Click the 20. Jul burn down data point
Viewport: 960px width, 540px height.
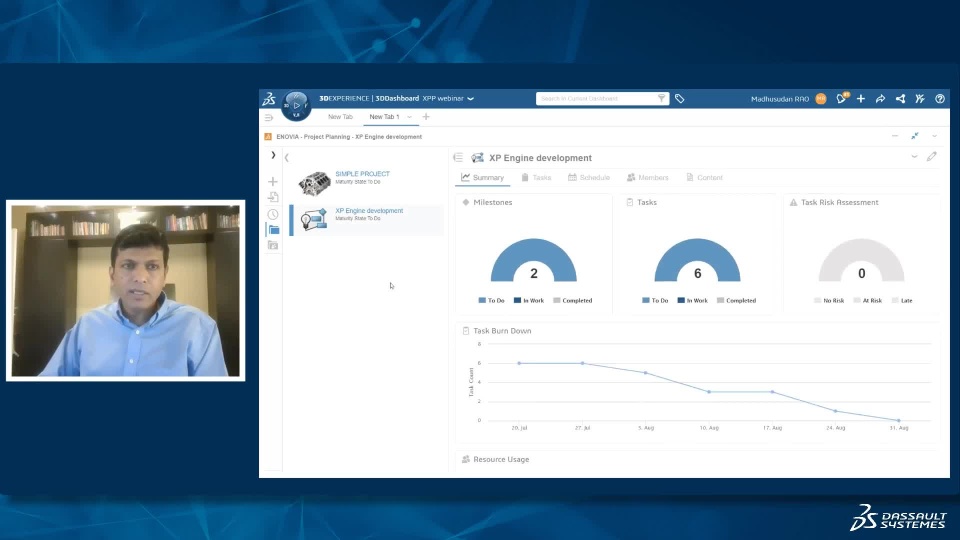coord(519,363)
